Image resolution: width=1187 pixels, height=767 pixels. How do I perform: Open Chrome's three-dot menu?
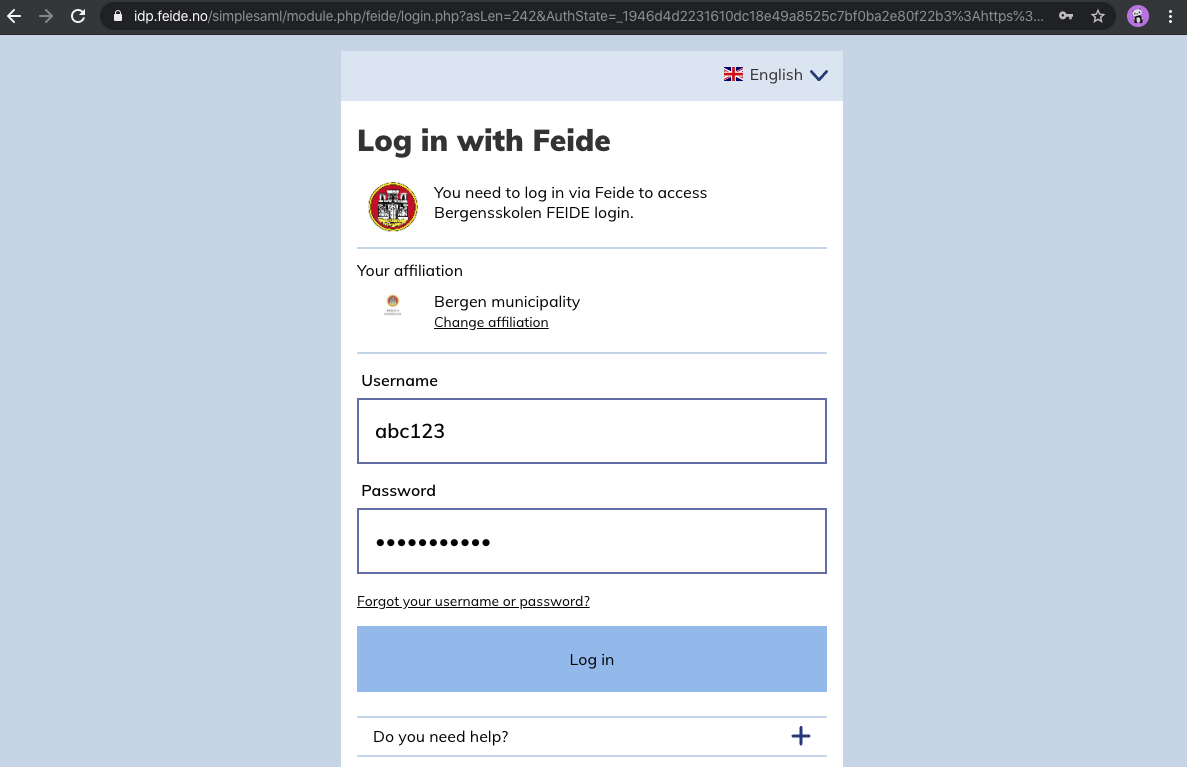click(x=1170, y=16)
